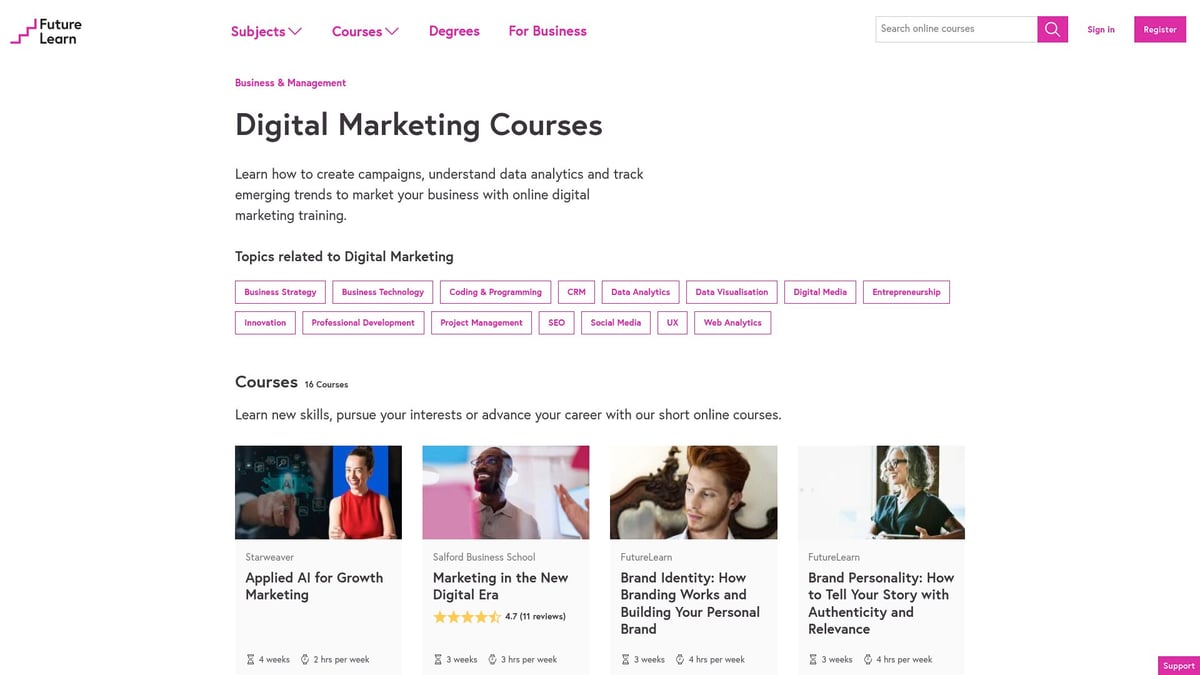Screen dimensions: 1200x675
Task: Select the Professional Development topic tag
Action: click(x=363, y=323)
